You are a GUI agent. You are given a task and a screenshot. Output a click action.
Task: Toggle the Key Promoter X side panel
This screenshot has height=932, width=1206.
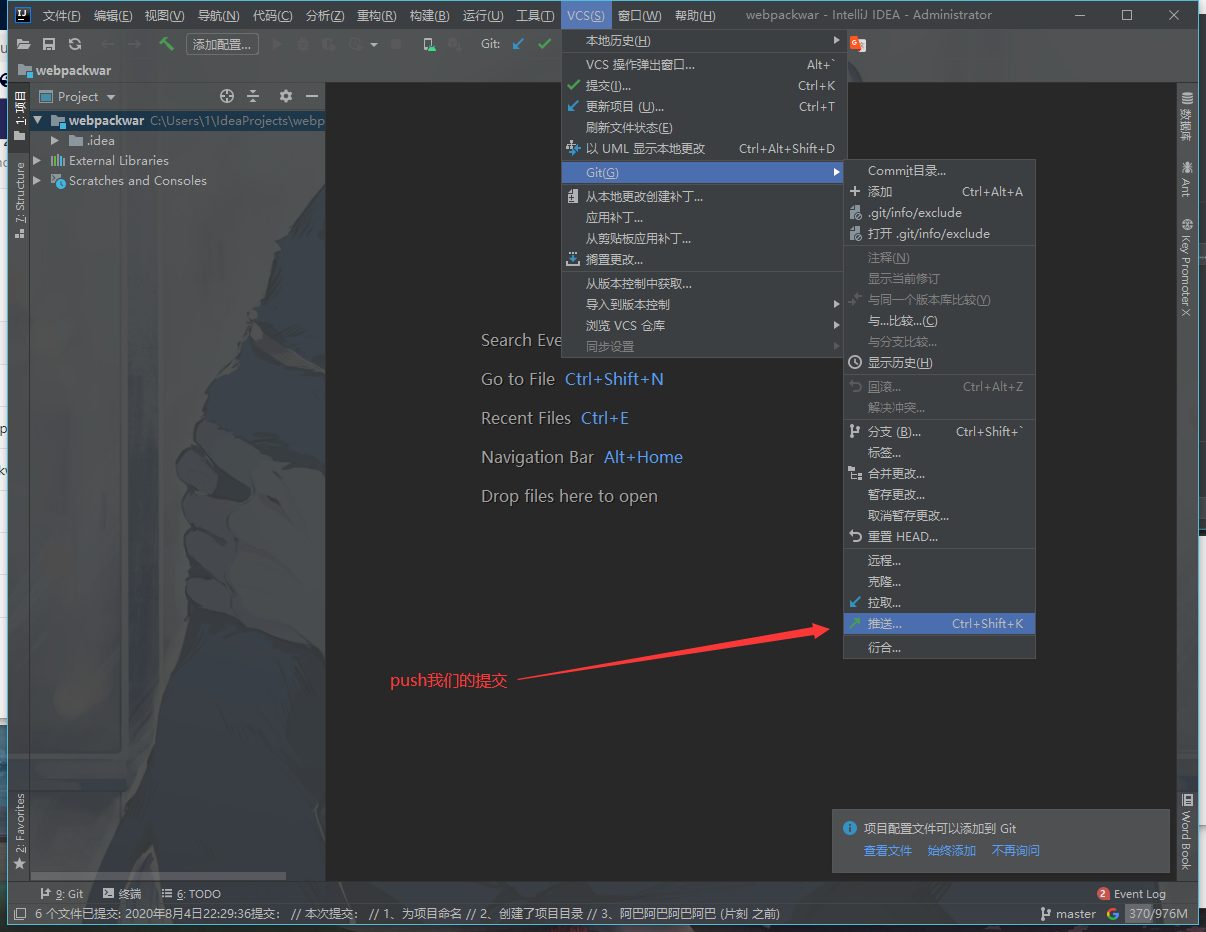click(1186, 268)
